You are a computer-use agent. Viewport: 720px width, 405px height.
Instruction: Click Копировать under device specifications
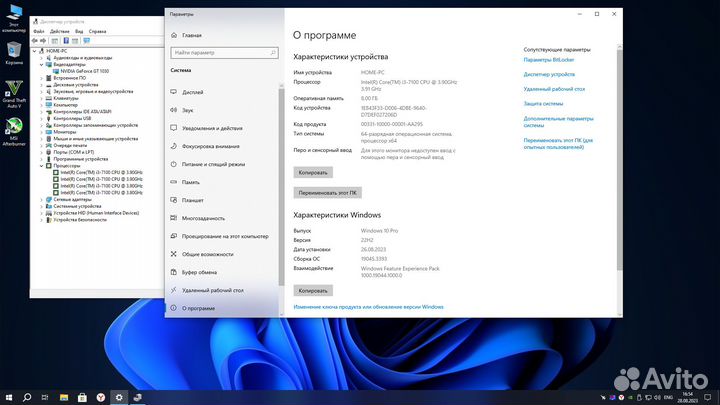pos(313,173)
